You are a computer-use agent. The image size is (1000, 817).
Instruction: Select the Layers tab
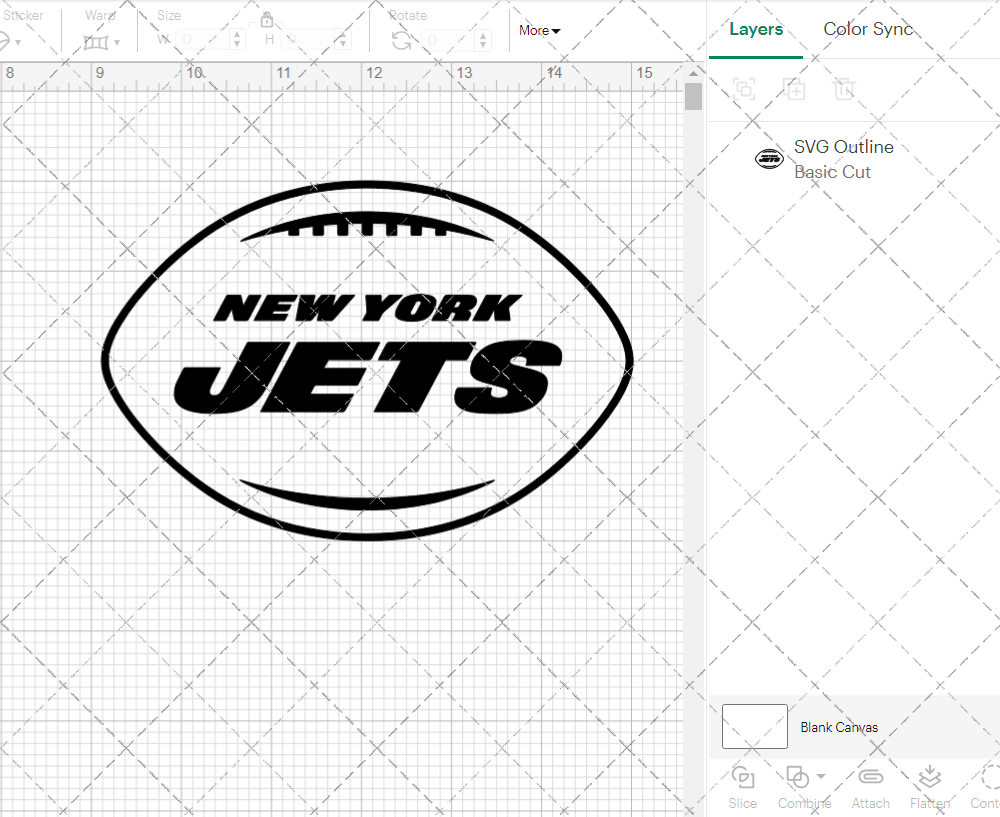click(x=756, y=29)
